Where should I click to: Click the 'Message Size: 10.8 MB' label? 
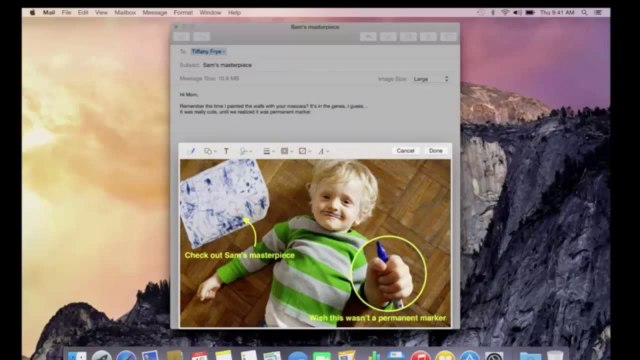coord(209,78)
